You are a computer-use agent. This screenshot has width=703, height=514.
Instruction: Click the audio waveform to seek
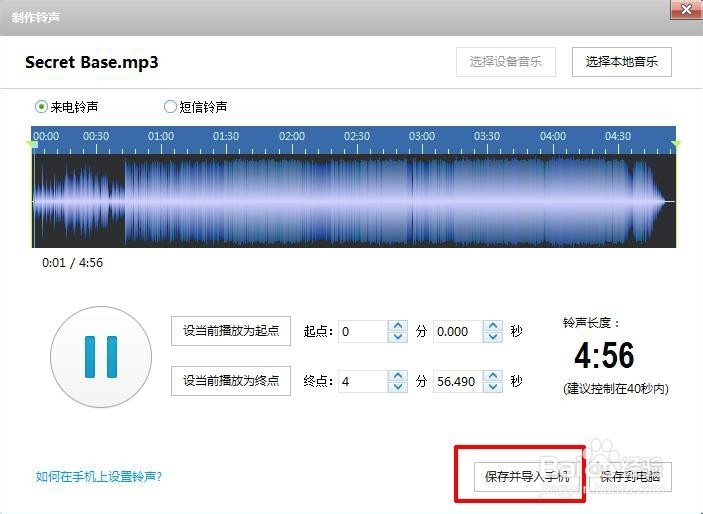tap(354, 201)
